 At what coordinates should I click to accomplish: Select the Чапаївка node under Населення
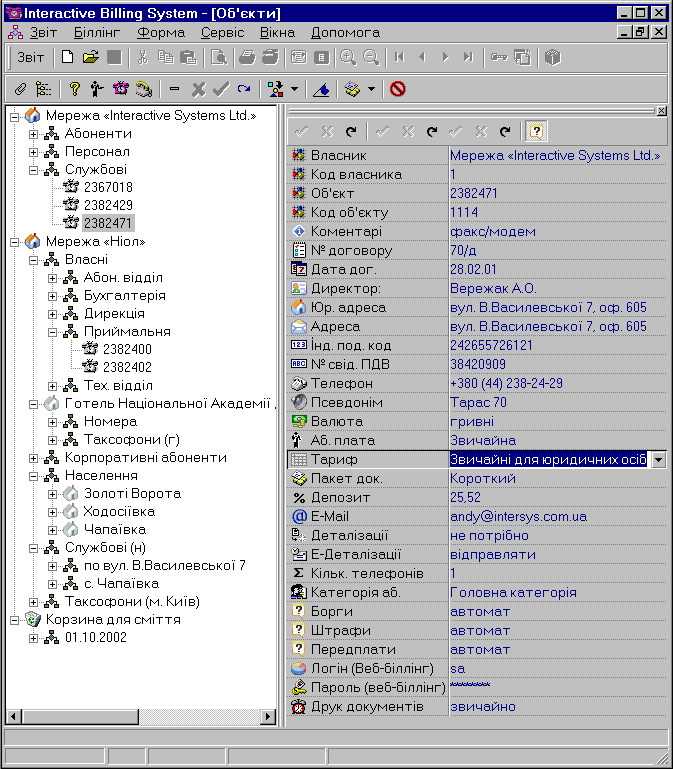click(115, 530)
